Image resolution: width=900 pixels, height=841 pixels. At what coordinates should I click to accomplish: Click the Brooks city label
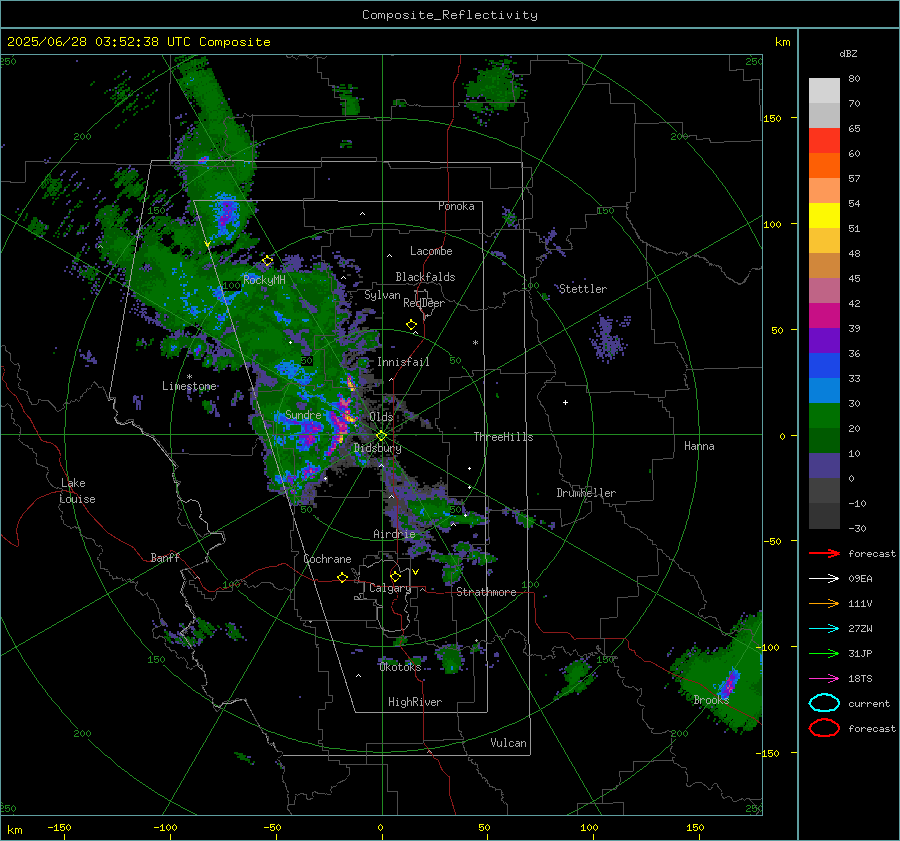click(x=711, y=700)
